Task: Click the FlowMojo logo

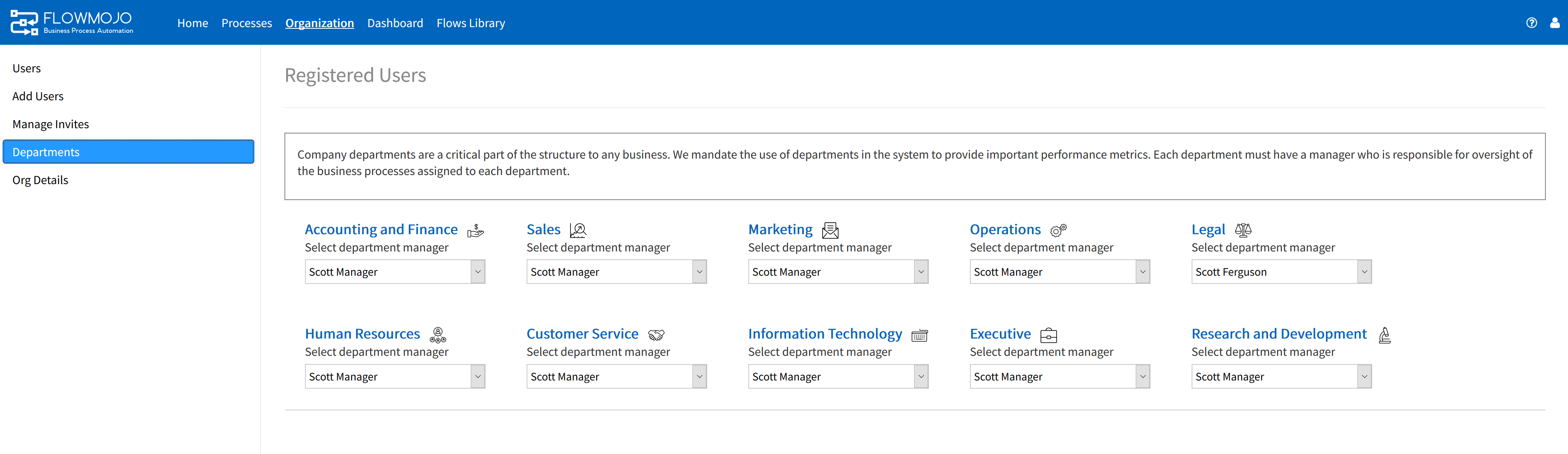Action: click(72, 23)
